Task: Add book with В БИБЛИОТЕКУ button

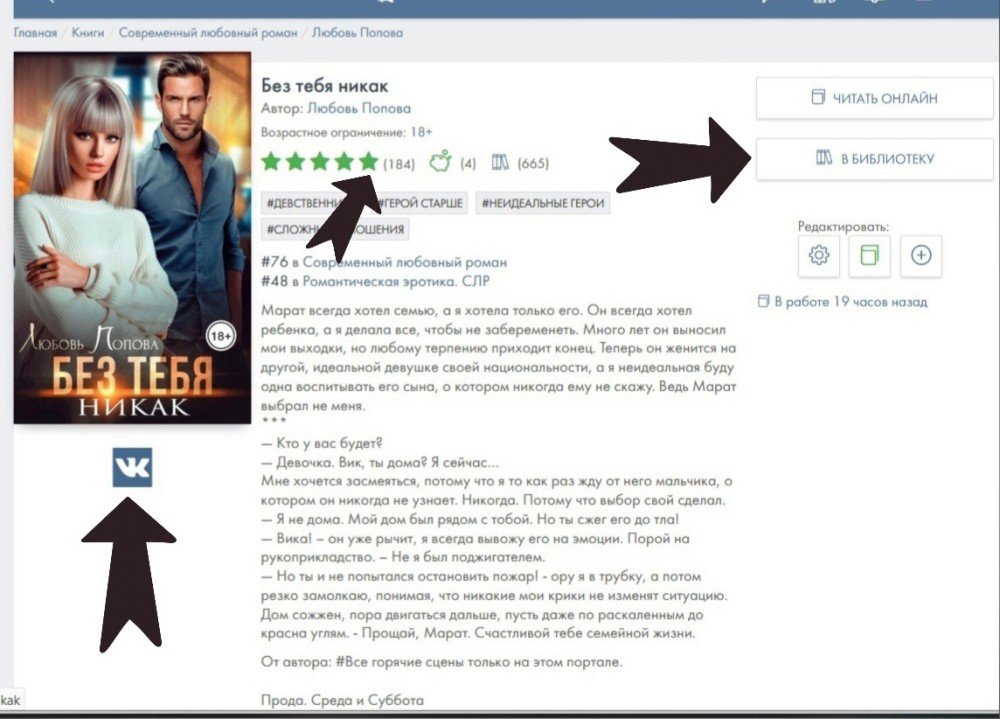Action: (x=874, y=159)
